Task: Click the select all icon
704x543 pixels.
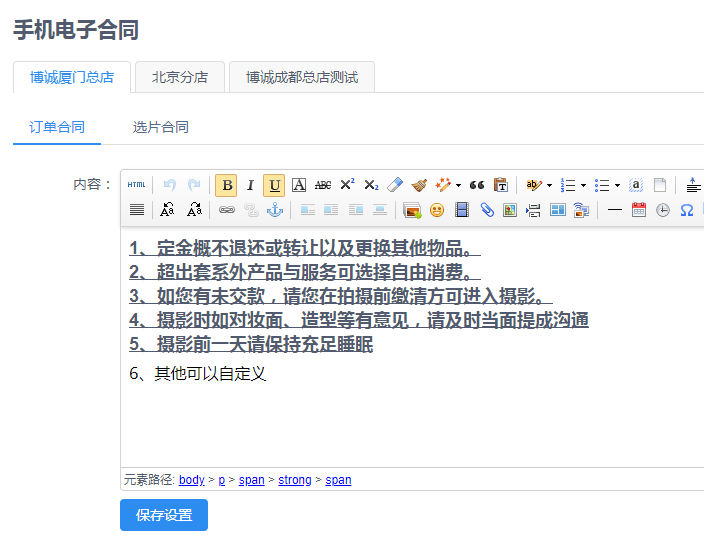Action: click(636, 185)
